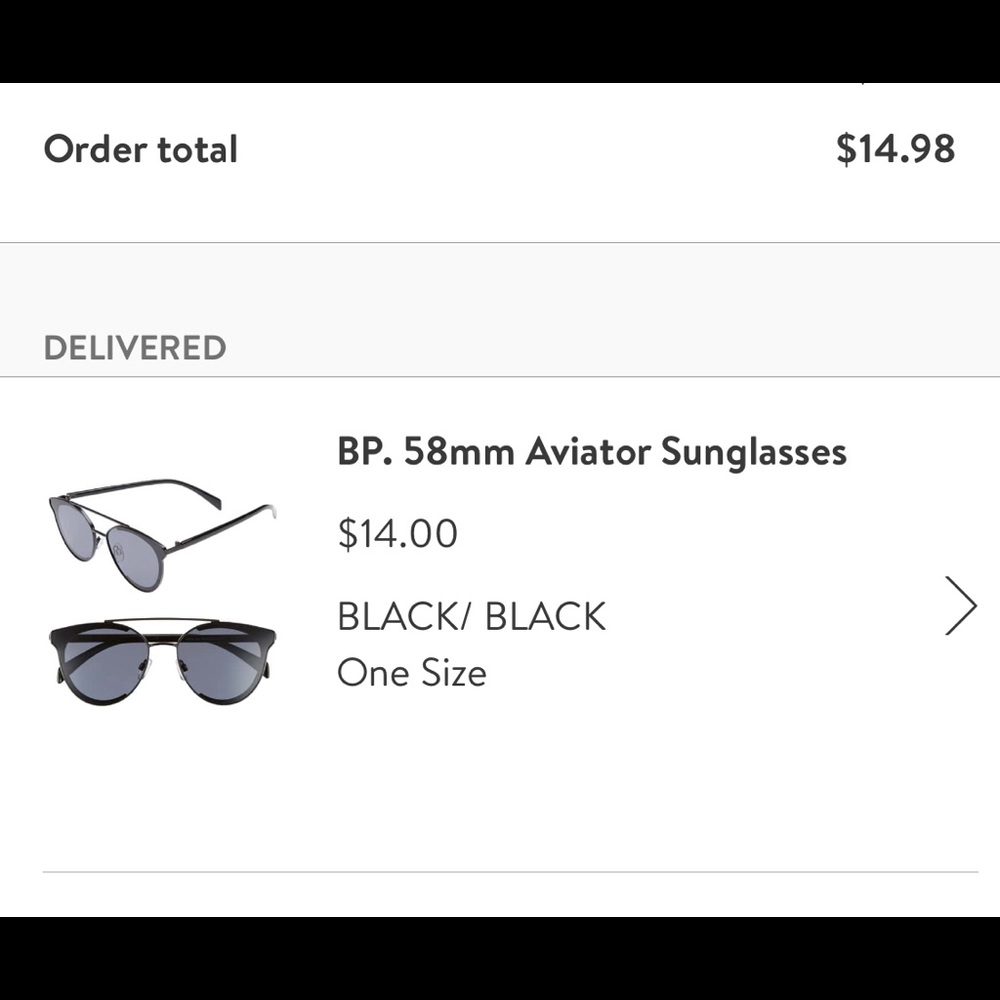The height and width of the screenshot is (1000, 1000).
Task: Select the One Size text
Action: click(412, 672)
